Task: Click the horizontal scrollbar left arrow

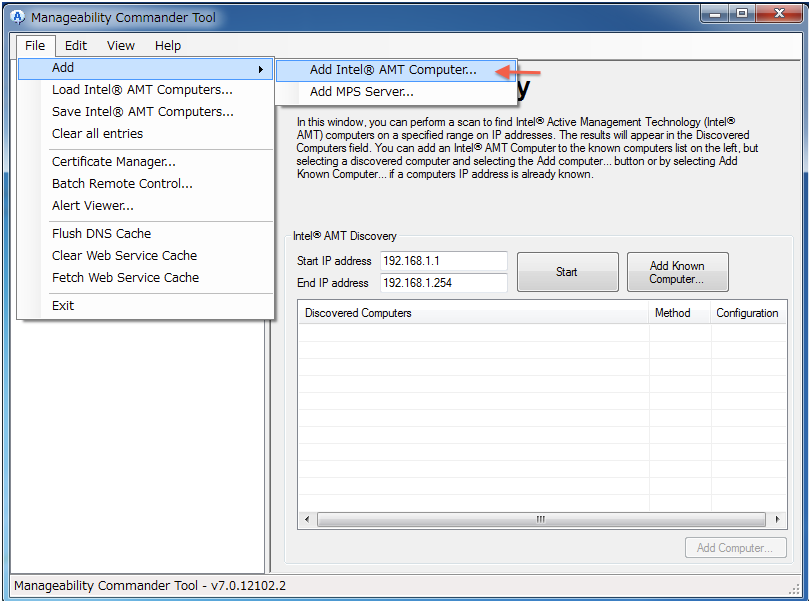Action: (x=307, y=519)
